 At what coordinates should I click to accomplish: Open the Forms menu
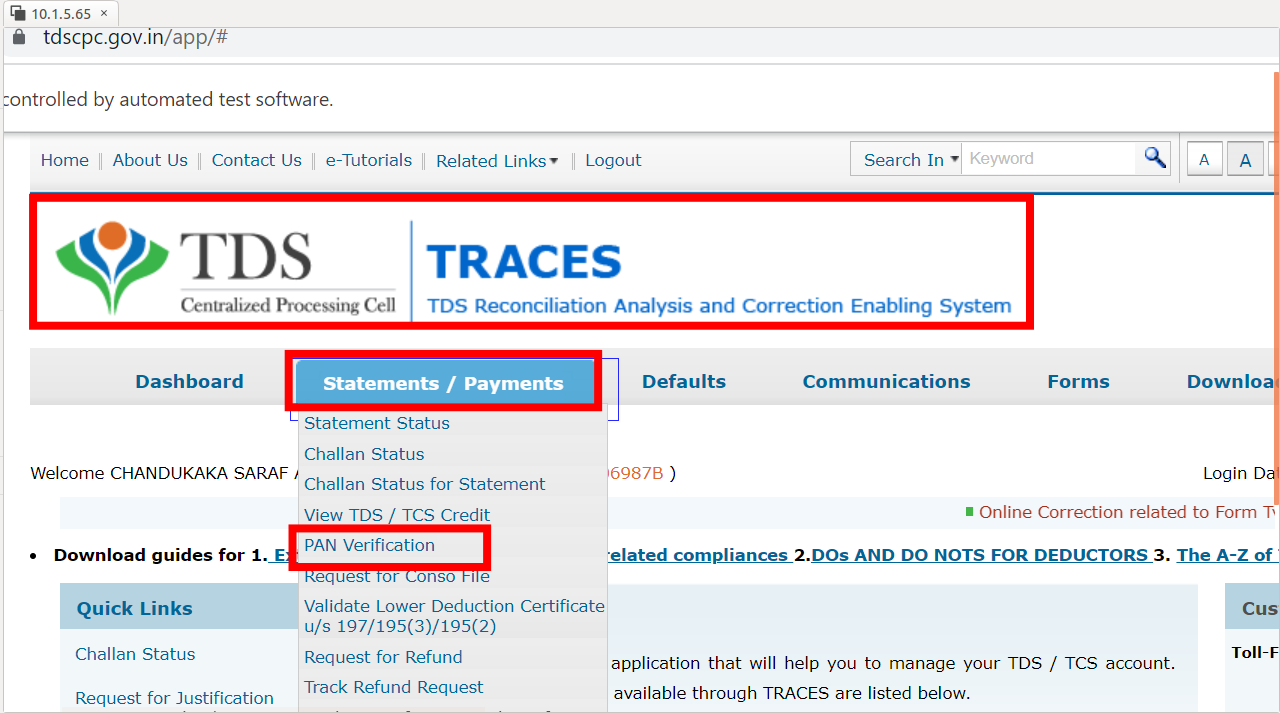coord(1078,381)
